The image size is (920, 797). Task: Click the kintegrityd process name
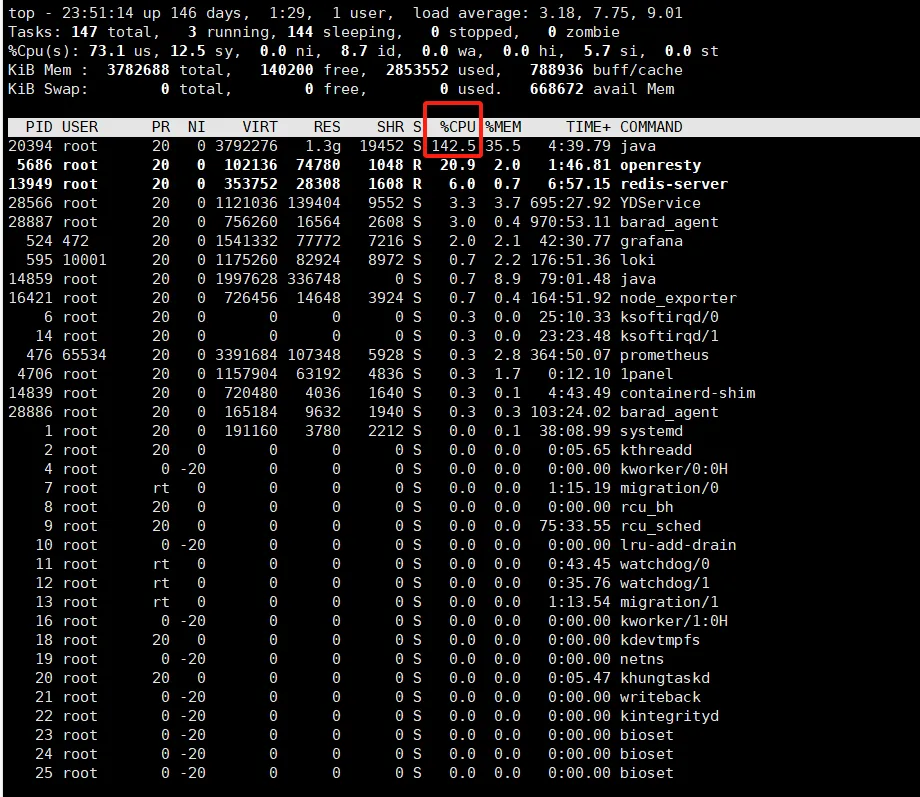(x=669, y=715)
